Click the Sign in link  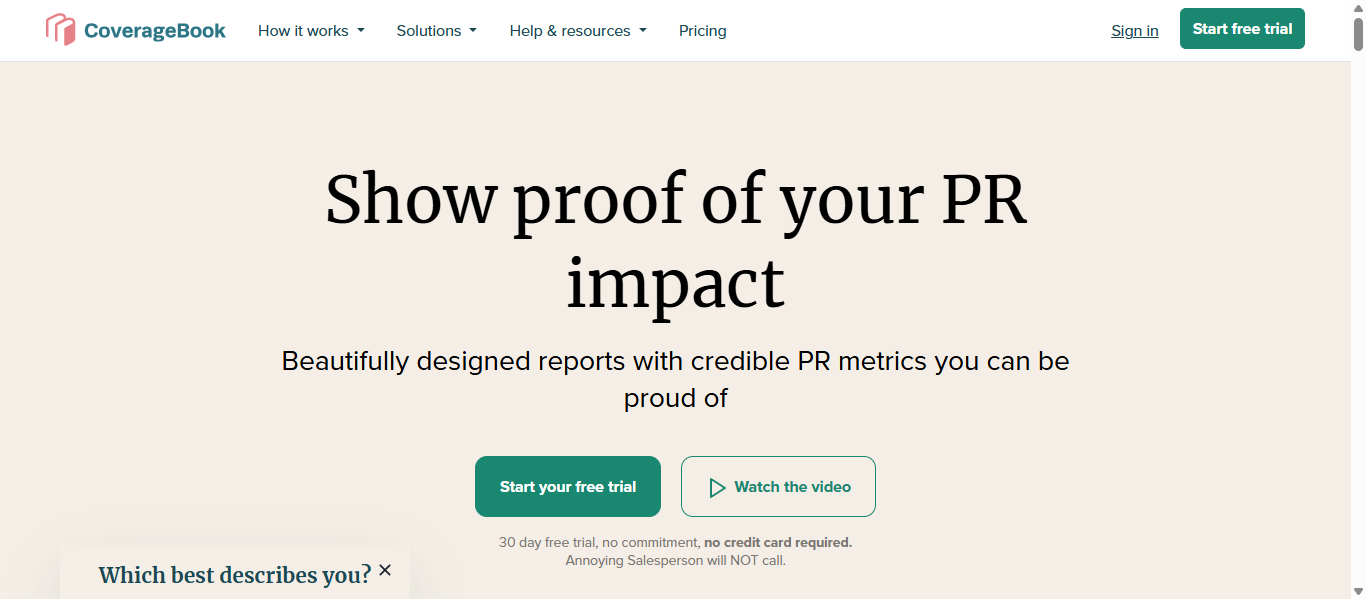tap(1135, 31)
